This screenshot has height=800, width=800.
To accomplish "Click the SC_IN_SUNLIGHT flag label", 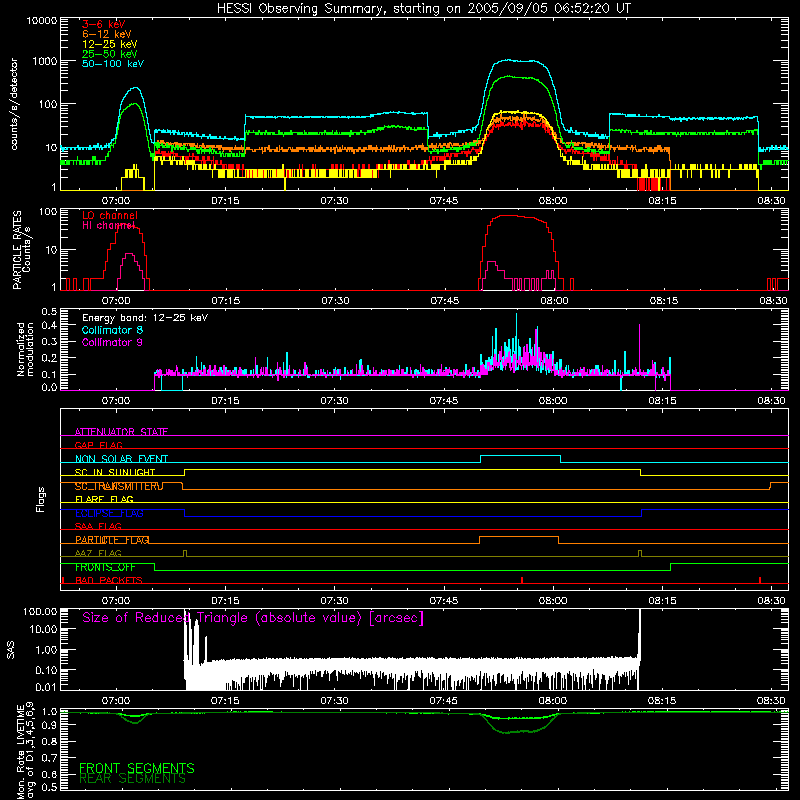I will click(115, 472).
